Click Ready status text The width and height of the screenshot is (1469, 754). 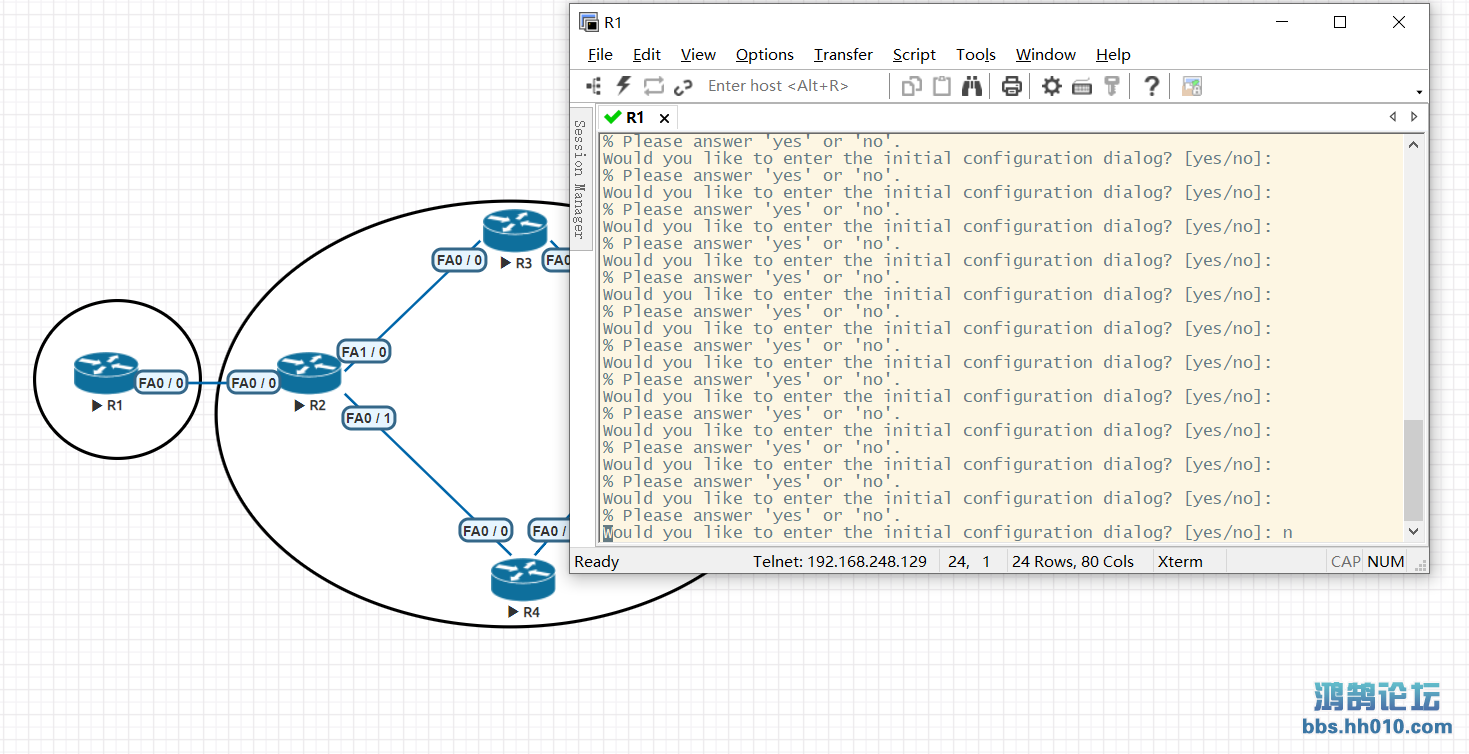[x=597, y=562]
